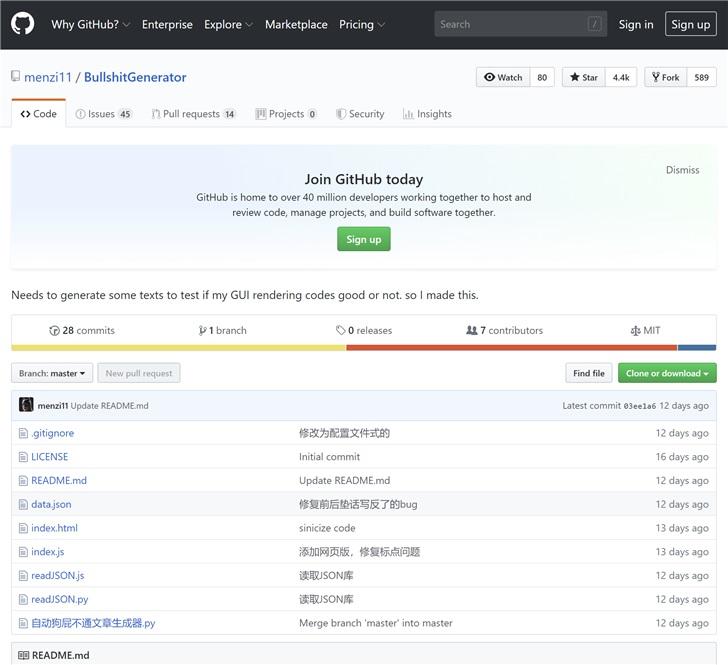Viewport: 728px width, 665px height.
Task: Expand the Why GitHub? menu
Action: point(91,25)
